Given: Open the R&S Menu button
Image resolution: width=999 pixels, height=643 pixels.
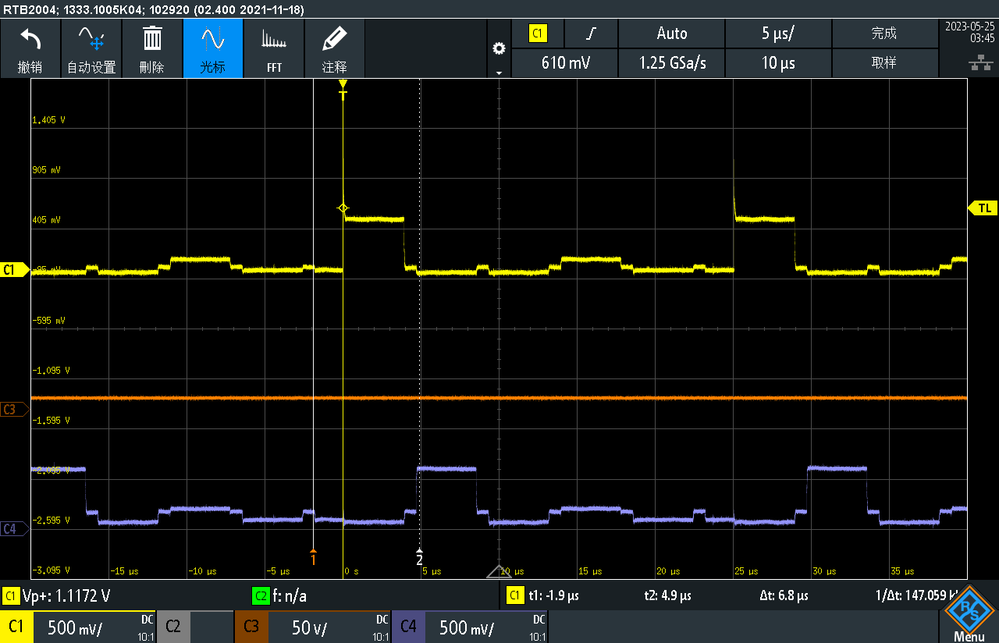Looking at the screenshot, I should (969, 615).
